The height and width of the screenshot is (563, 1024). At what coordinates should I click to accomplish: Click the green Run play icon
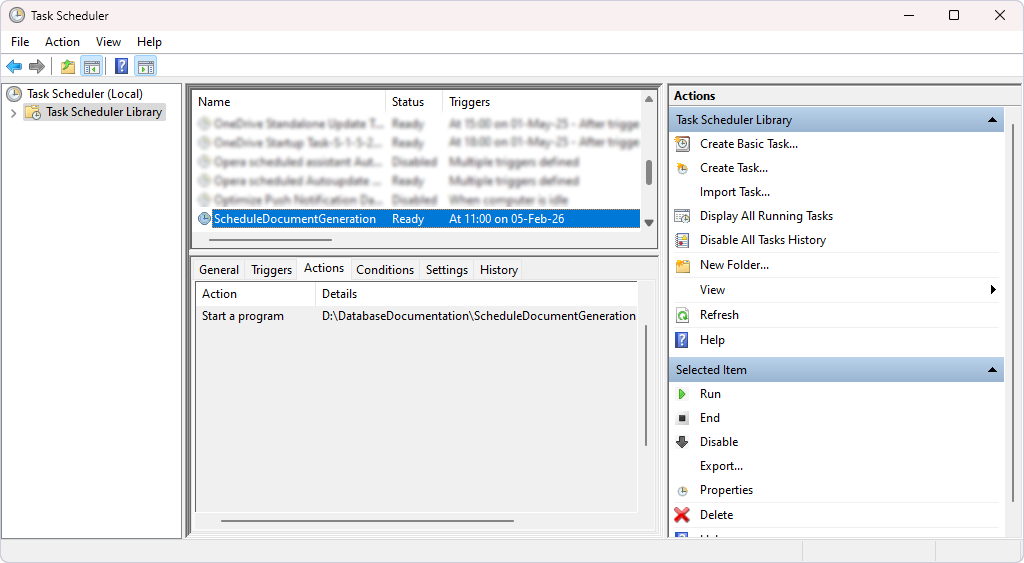pyautogui.click(x=682, y=394)
